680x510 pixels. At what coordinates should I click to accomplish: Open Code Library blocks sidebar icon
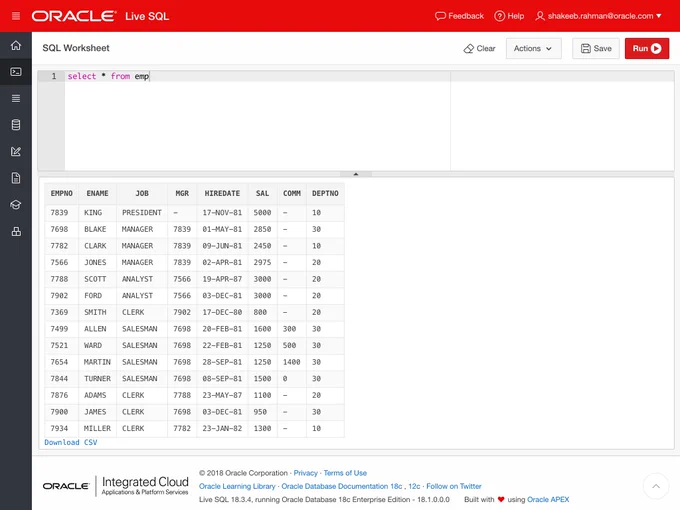pos(16,231)
